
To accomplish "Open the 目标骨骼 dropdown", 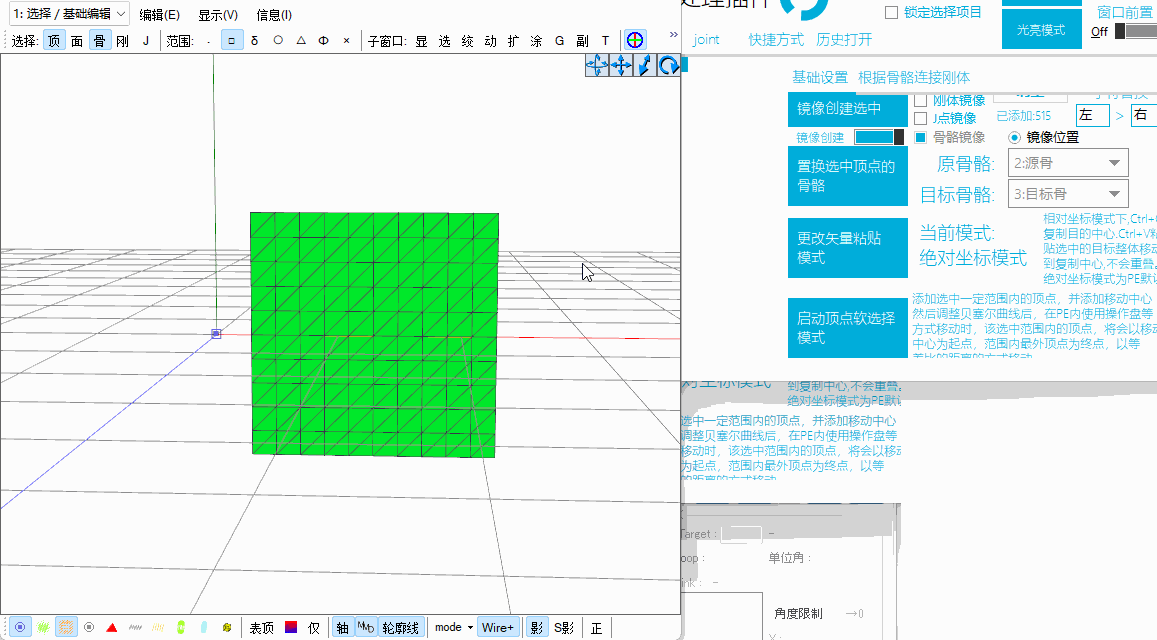I will (1068, 194).
